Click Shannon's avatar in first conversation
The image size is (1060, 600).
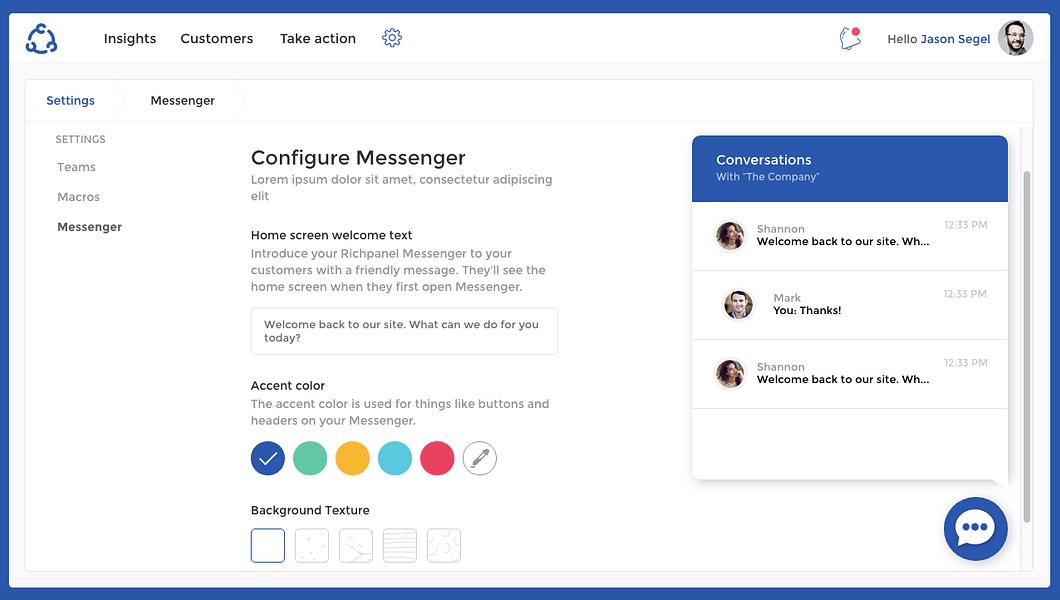click(730, 236)
